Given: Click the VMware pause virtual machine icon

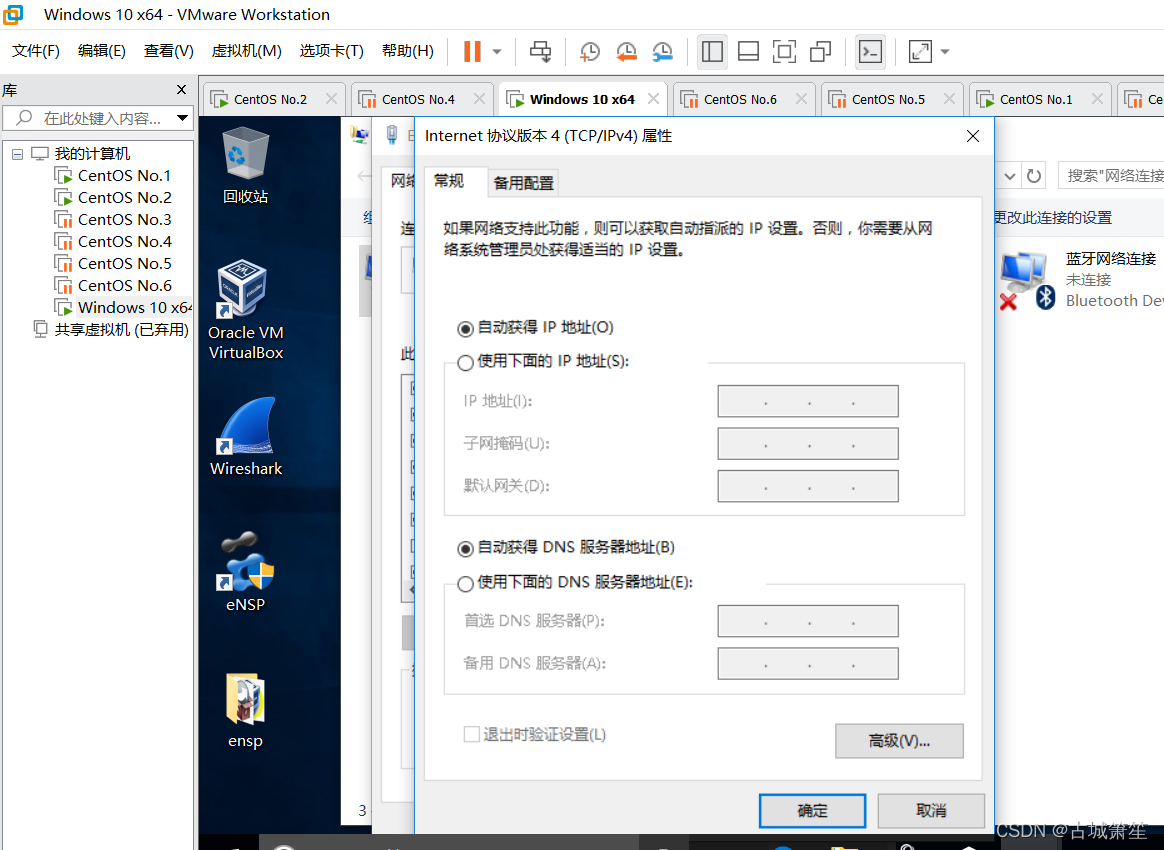Looking at the screenshot, I should point(472,51).
